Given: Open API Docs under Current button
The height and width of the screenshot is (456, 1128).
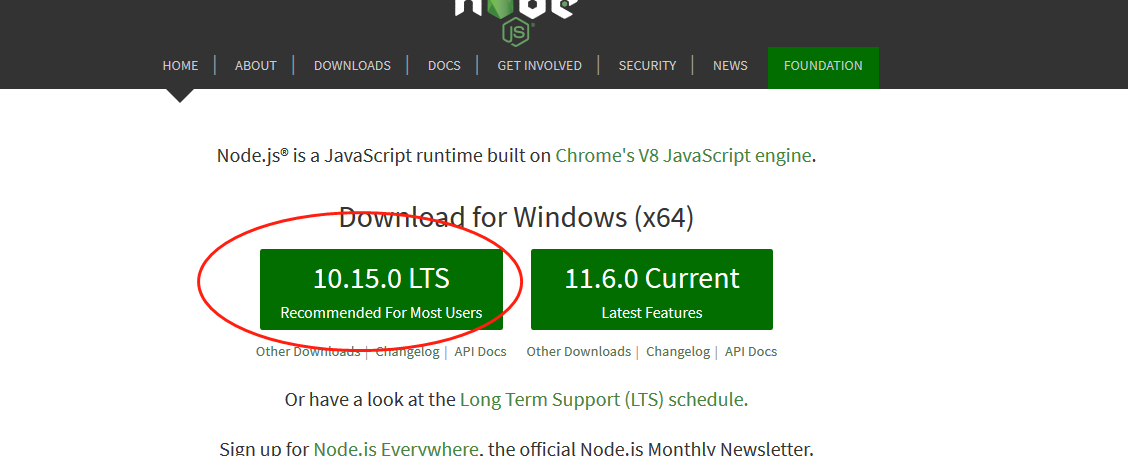Looking at the screenshot, I should click(751, 352).
